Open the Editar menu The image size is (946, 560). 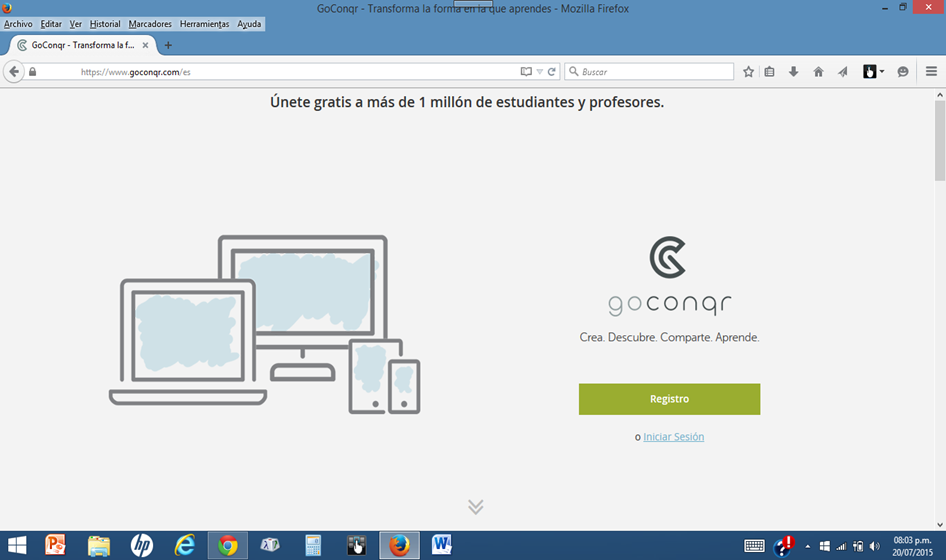point(51,24)
